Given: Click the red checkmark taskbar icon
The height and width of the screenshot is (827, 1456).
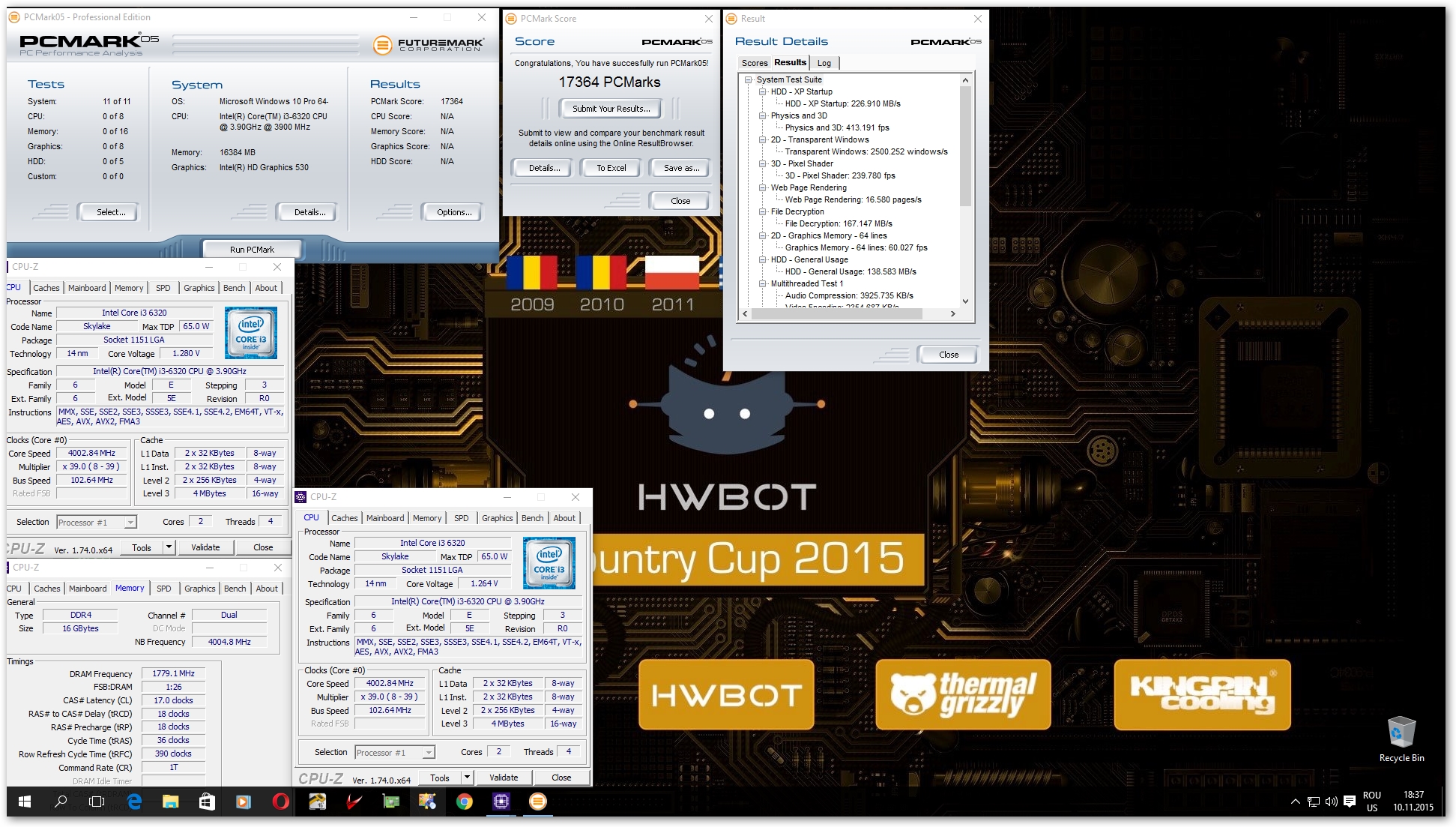Looking at the screenshot, I should coord(354,802).
